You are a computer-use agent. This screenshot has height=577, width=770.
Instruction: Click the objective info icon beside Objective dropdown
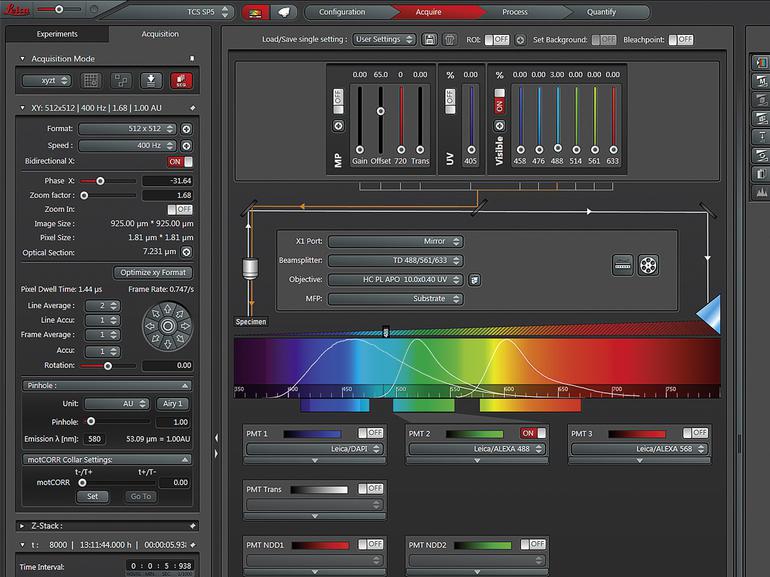click(474, 280)
